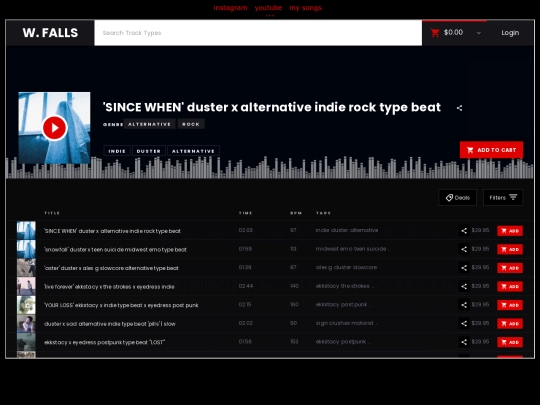Image resolution: width=540 pixels, height=405 pixels.
Task: Seek within the waveform visualizer
Action: (x=270, y=168)
